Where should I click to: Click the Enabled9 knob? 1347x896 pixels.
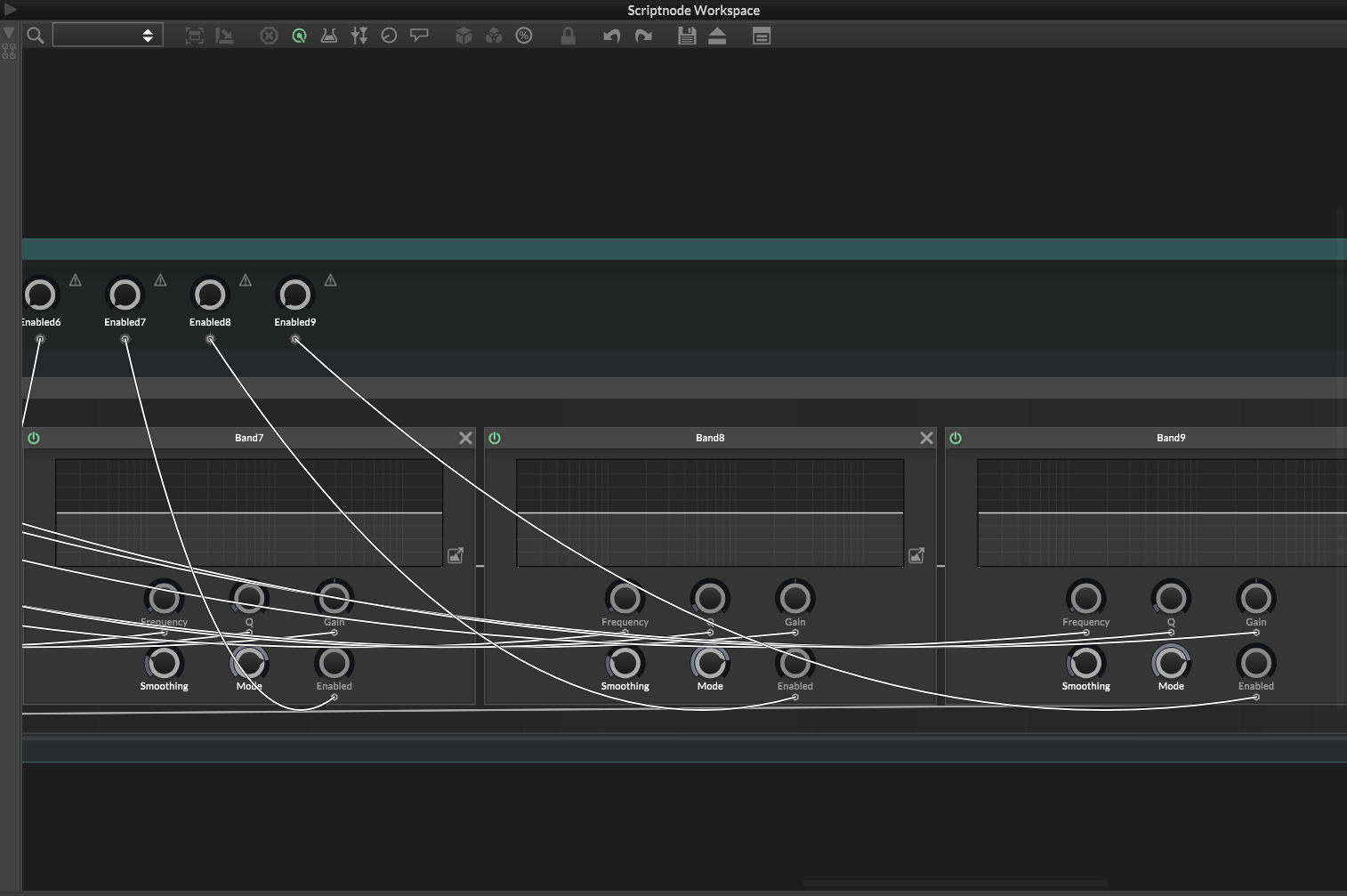[295, 295]
